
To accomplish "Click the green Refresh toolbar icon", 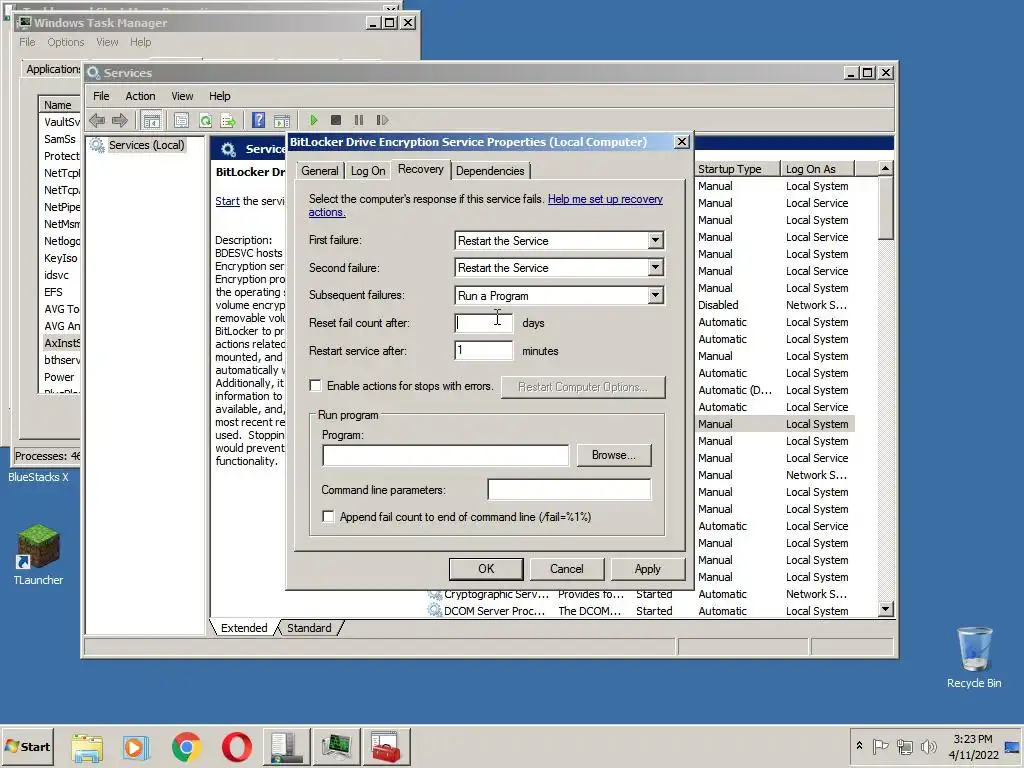I will [x=206, y=120].
